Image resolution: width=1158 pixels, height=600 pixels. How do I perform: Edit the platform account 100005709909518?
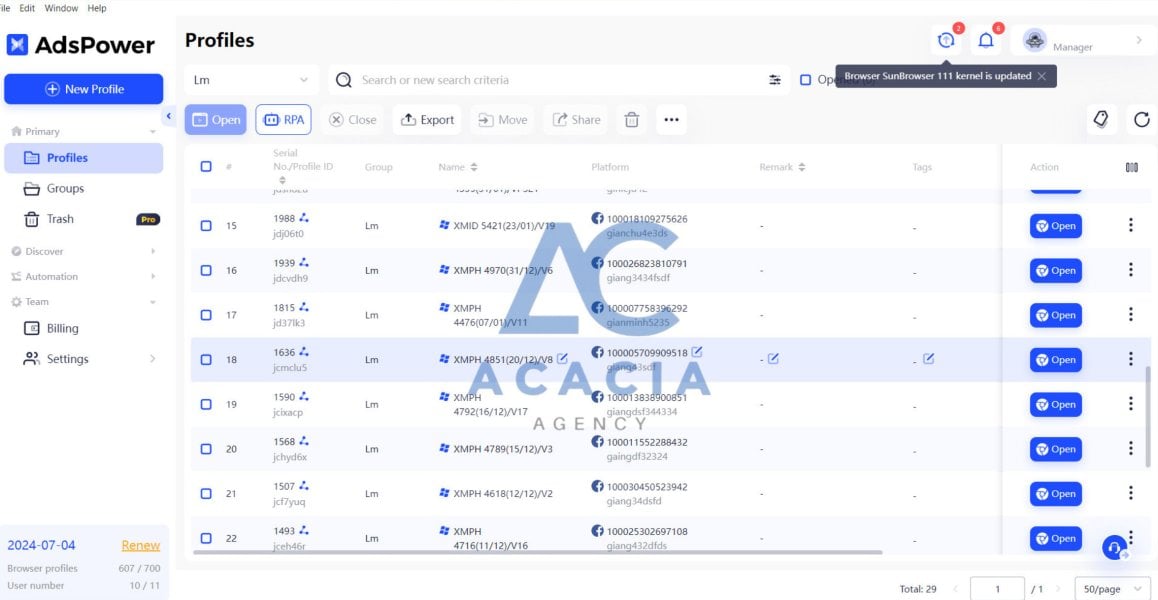(x=696, y=352)
